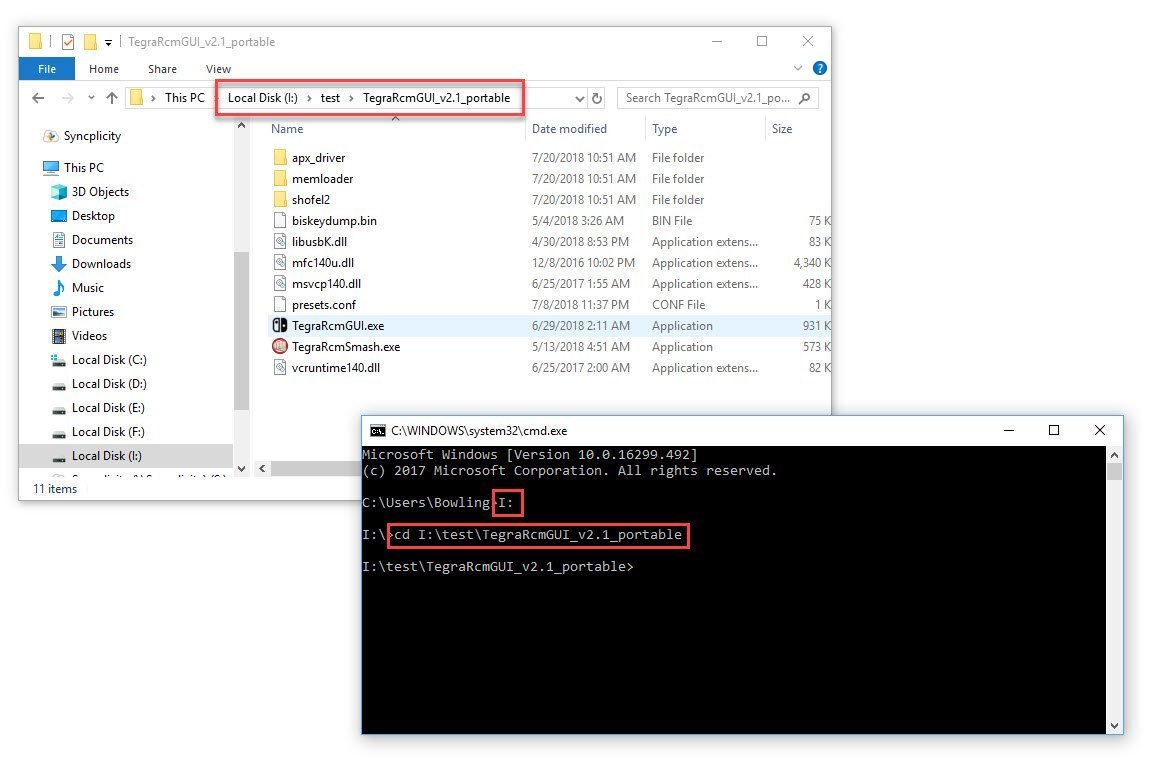Click Local Disk (I:) breadcrumb segment
This screenshot has height=762, width=1160.
pyautogui.click(x=263, y=98)
